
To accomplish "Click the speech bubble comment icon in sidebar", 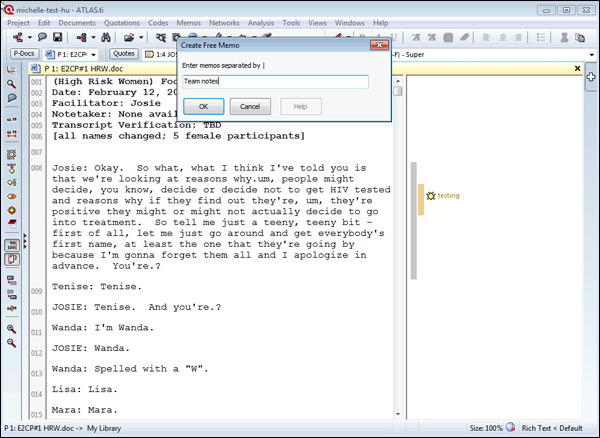I will (11, 98).
